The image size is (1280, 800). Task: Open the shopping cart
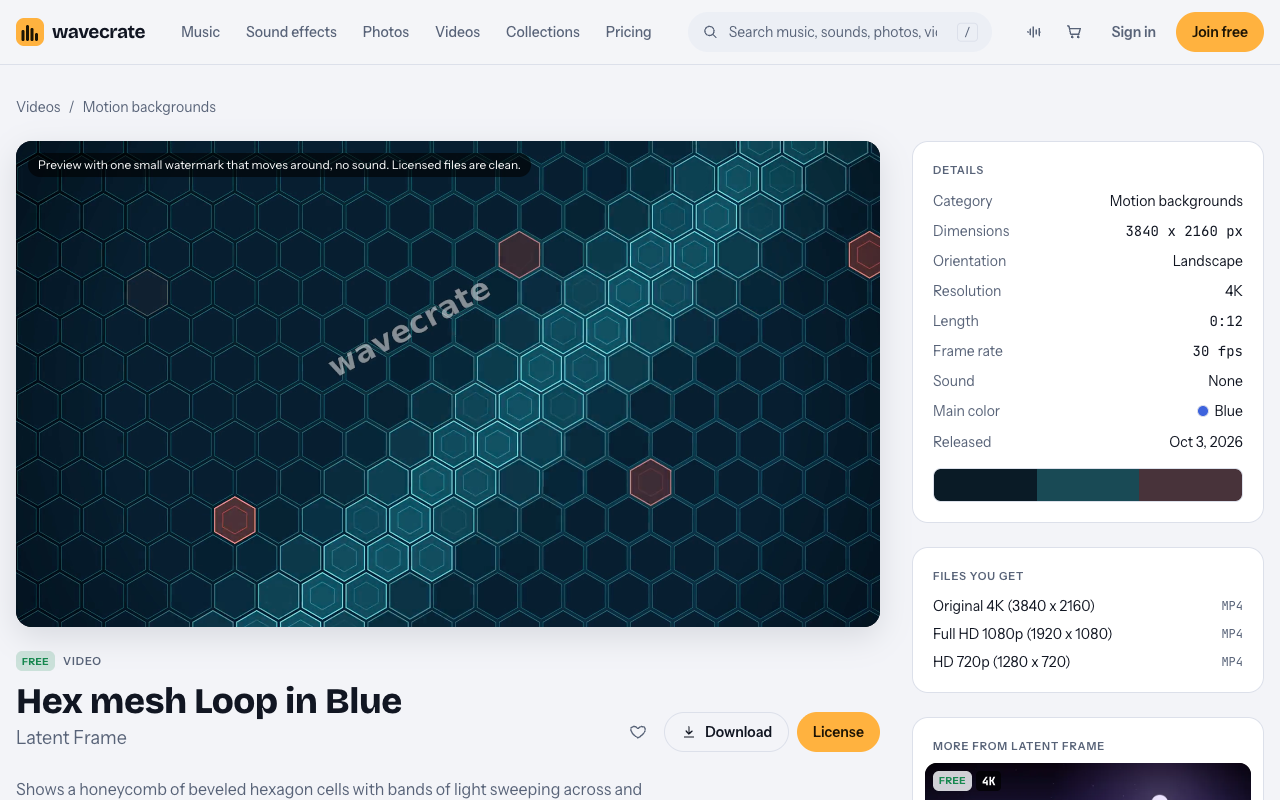tap(1074, 32)
